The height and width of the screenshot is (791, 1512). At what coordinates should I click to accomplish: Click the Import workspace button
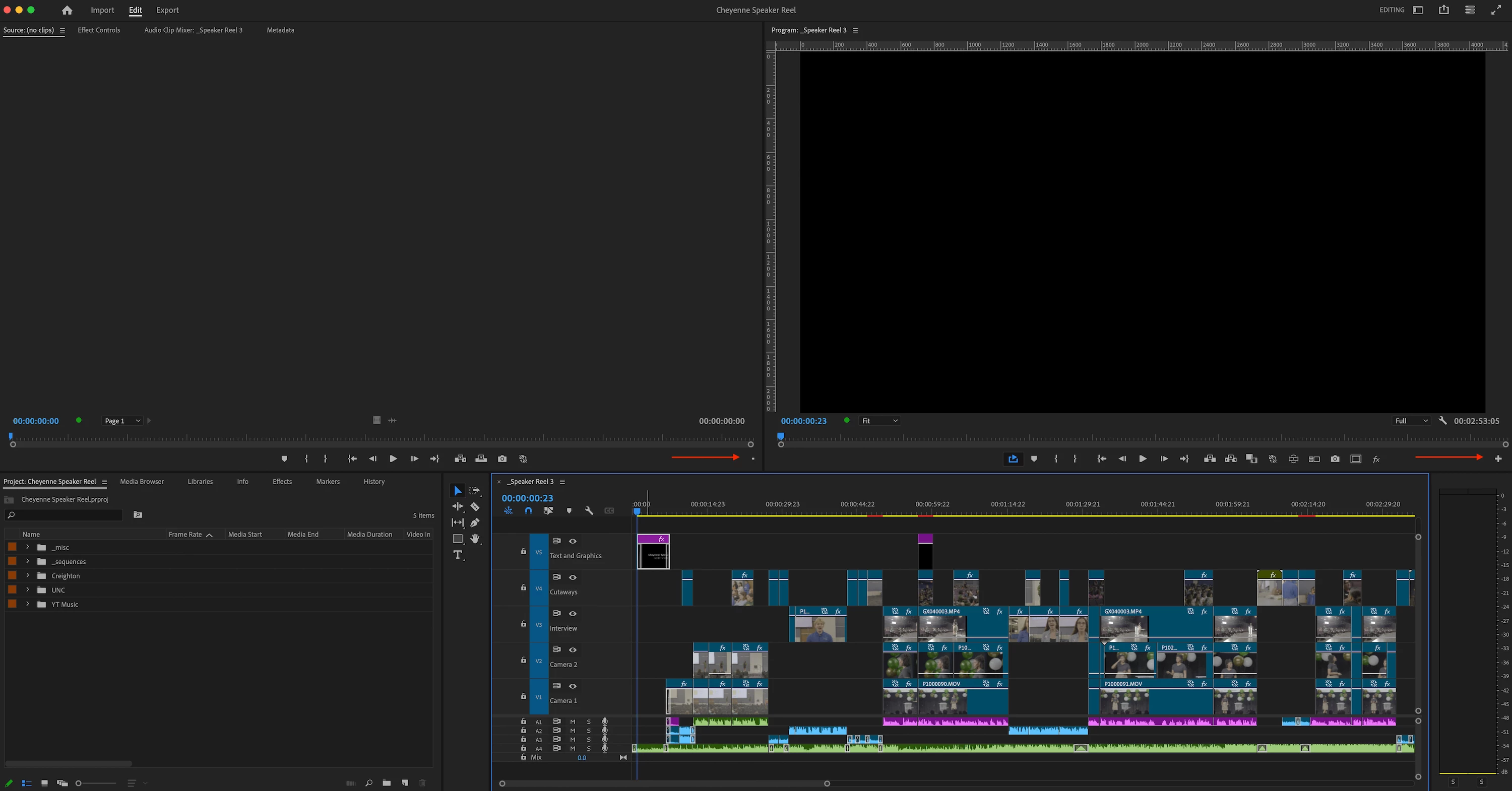102,10
